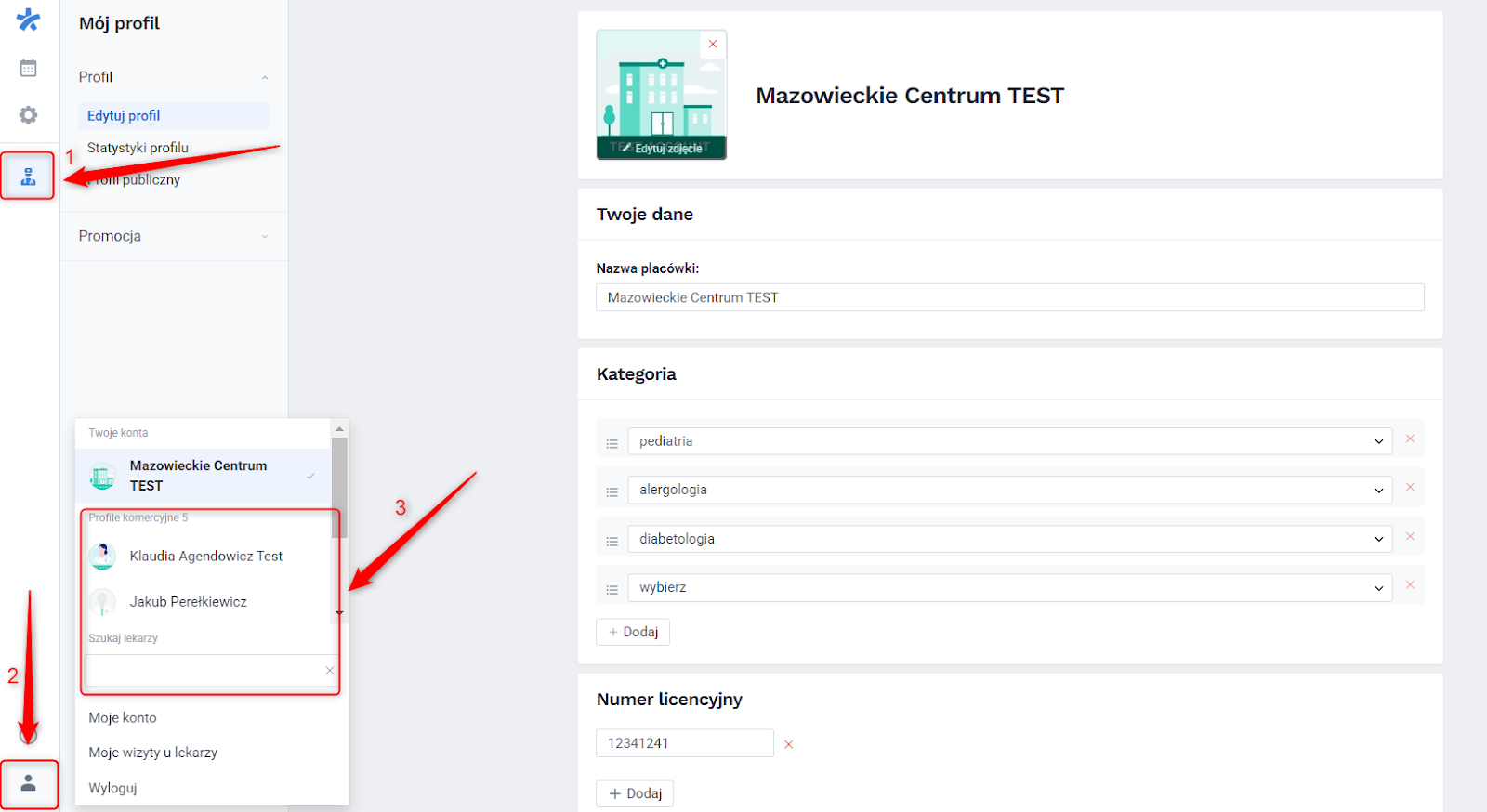Click the Nazwa placówki input field
Image resolution: width=1487 pixels, height=812 pixels.
[x=1009, y=297]
